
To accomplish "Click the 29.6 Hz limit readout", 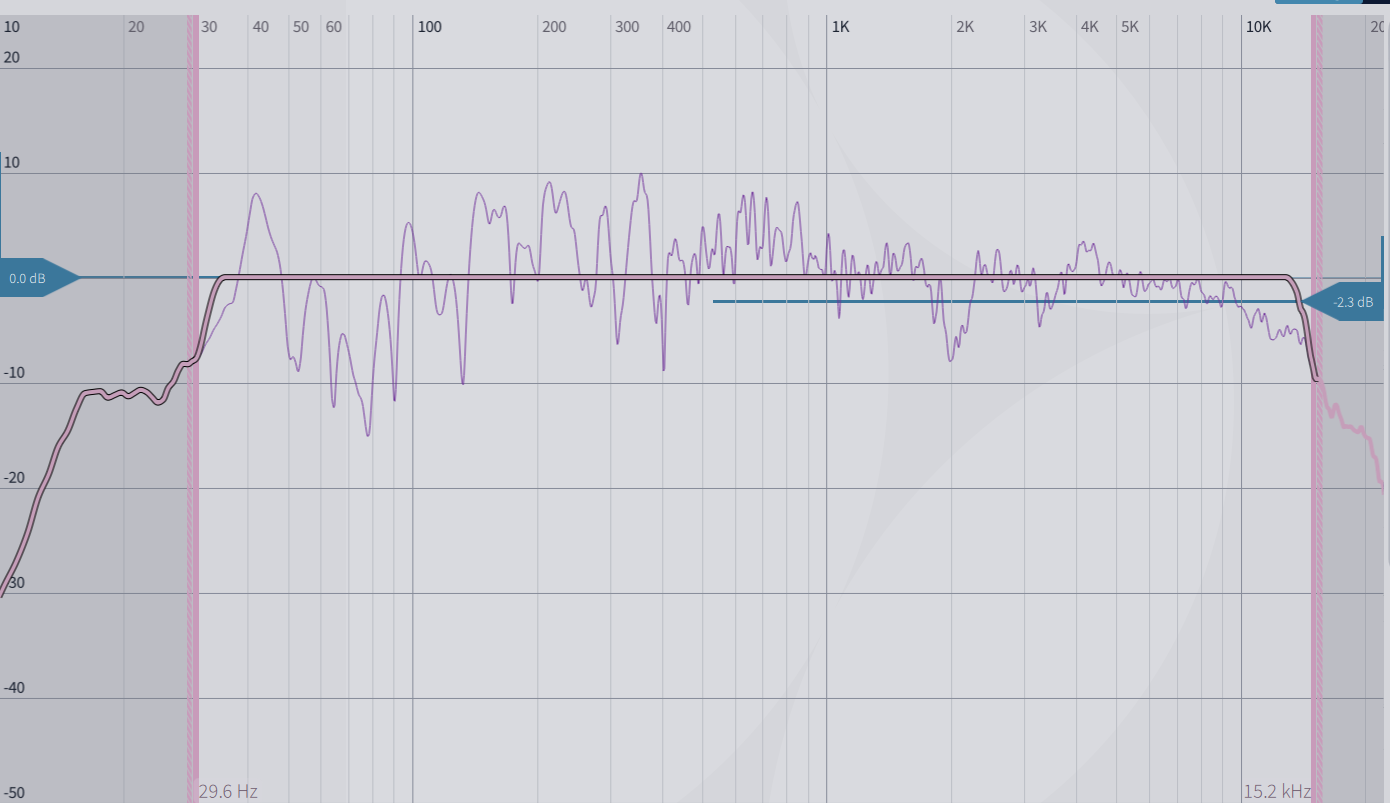I will click(228, 792).
